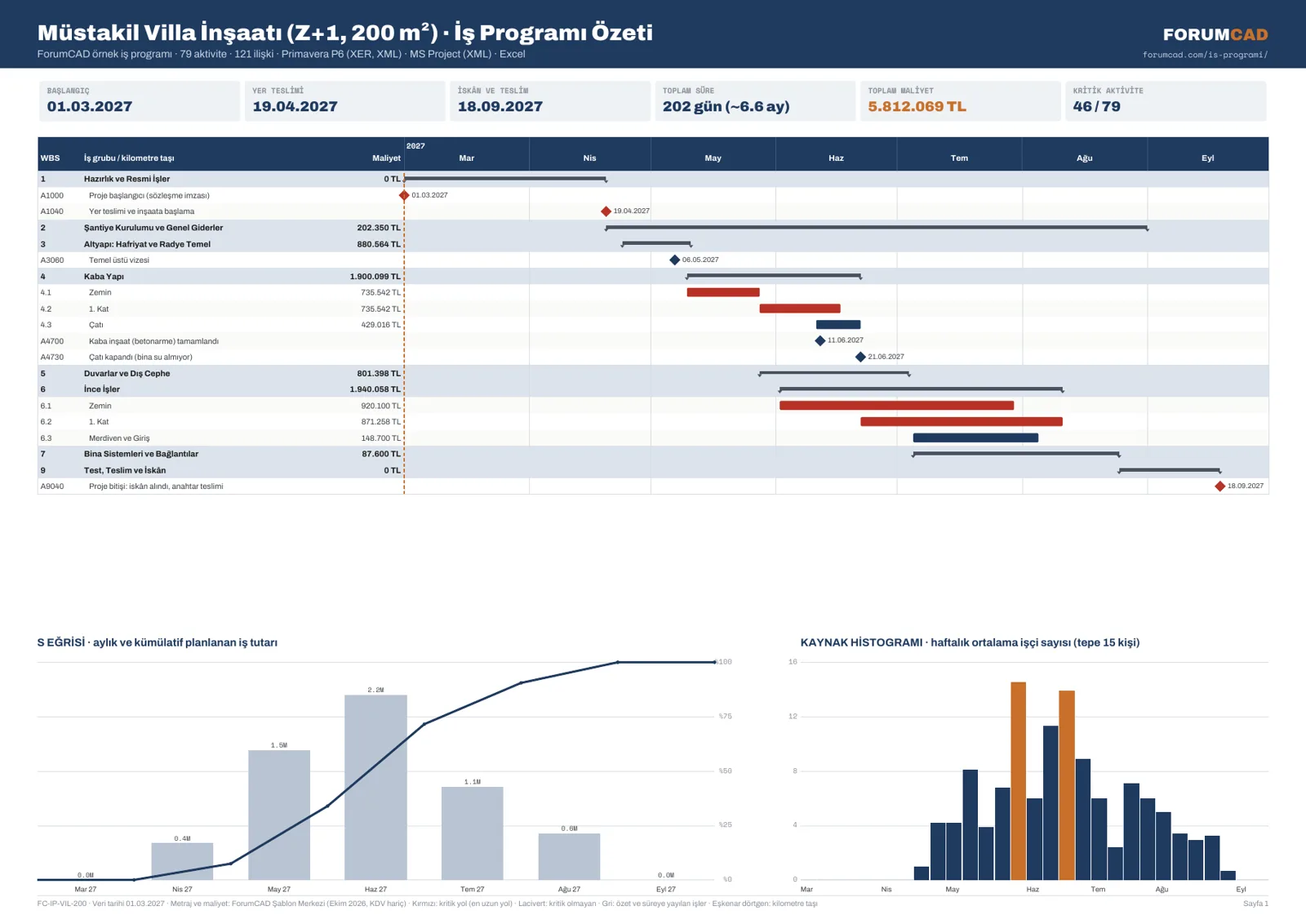
Task: Click the Nis 27 bar labeled 0.4M
Action: pos(182,861)
